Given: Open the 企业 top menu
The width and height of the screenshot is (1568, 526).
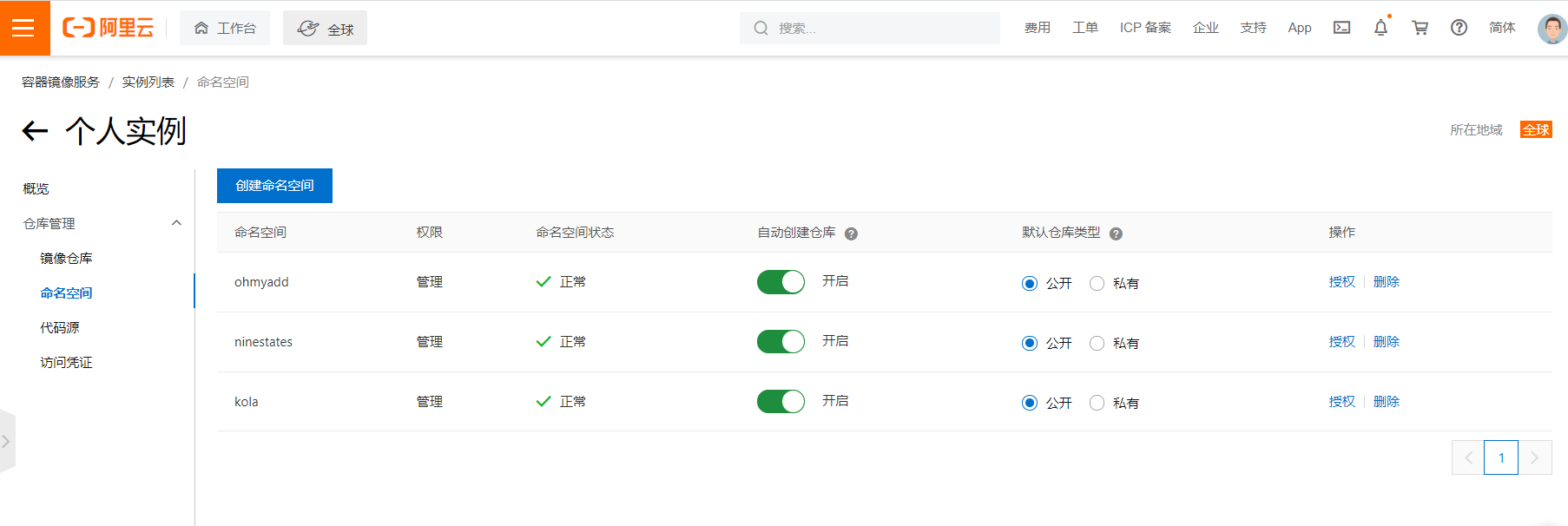Looking at the screenshot, I should coord(1206,28).
